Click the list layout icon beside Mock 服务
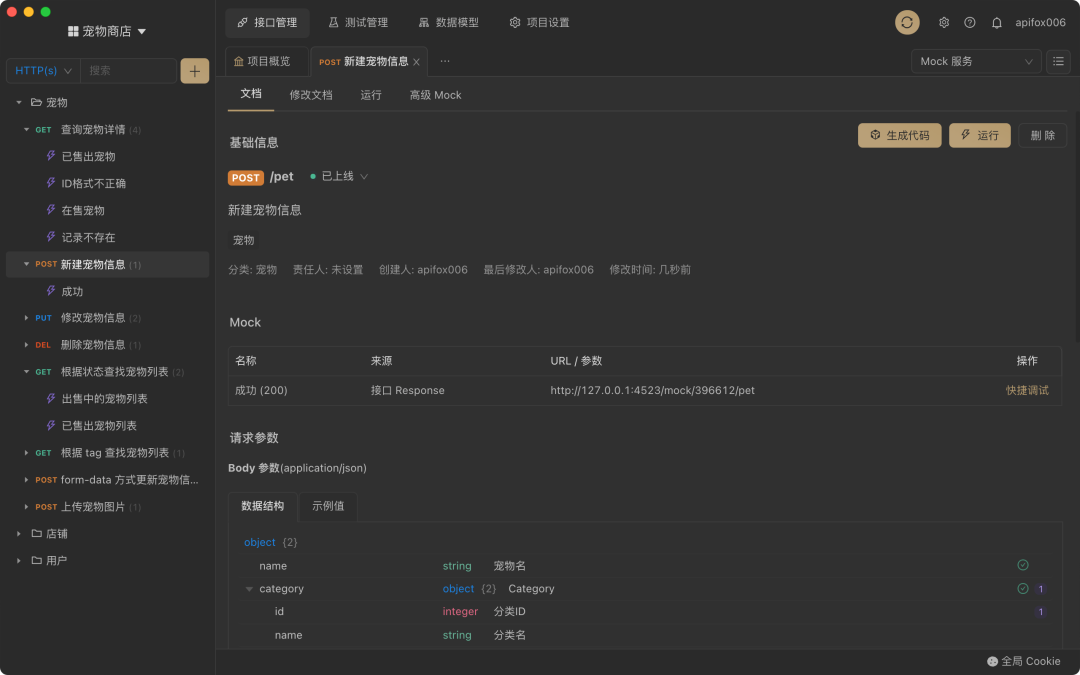1080x675 pixels. [x=1059, y=61]
